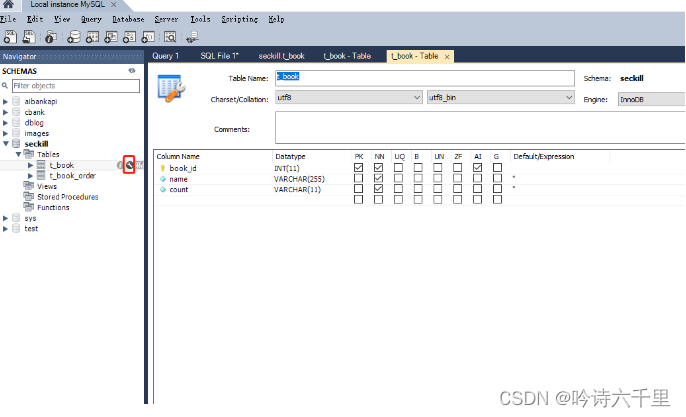Toggle NN checkbox for count column
The width and height of the screenshot is (686, 417).
378,189
